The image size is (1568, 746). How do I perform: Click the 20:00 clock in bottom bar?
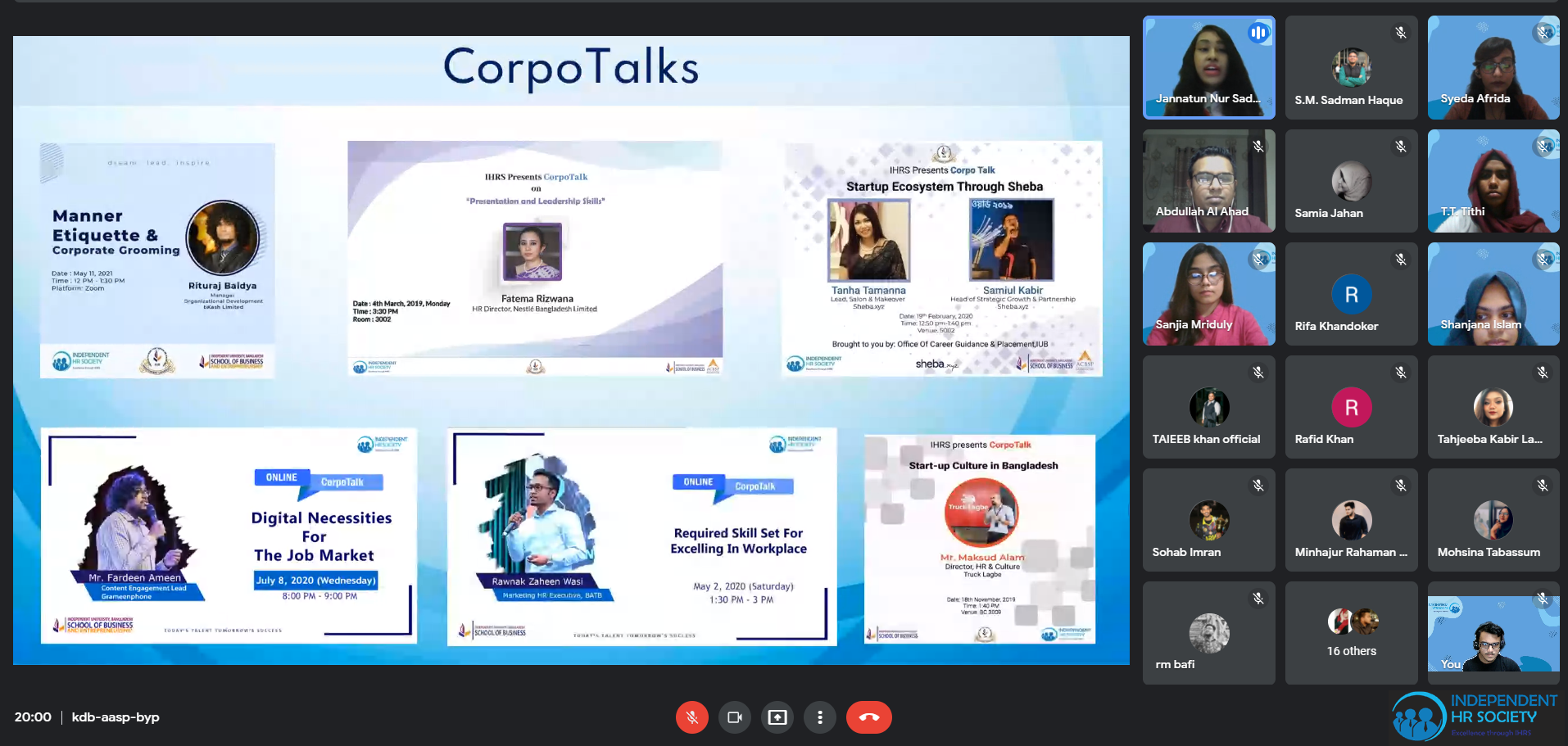click(x=33, y=717)
